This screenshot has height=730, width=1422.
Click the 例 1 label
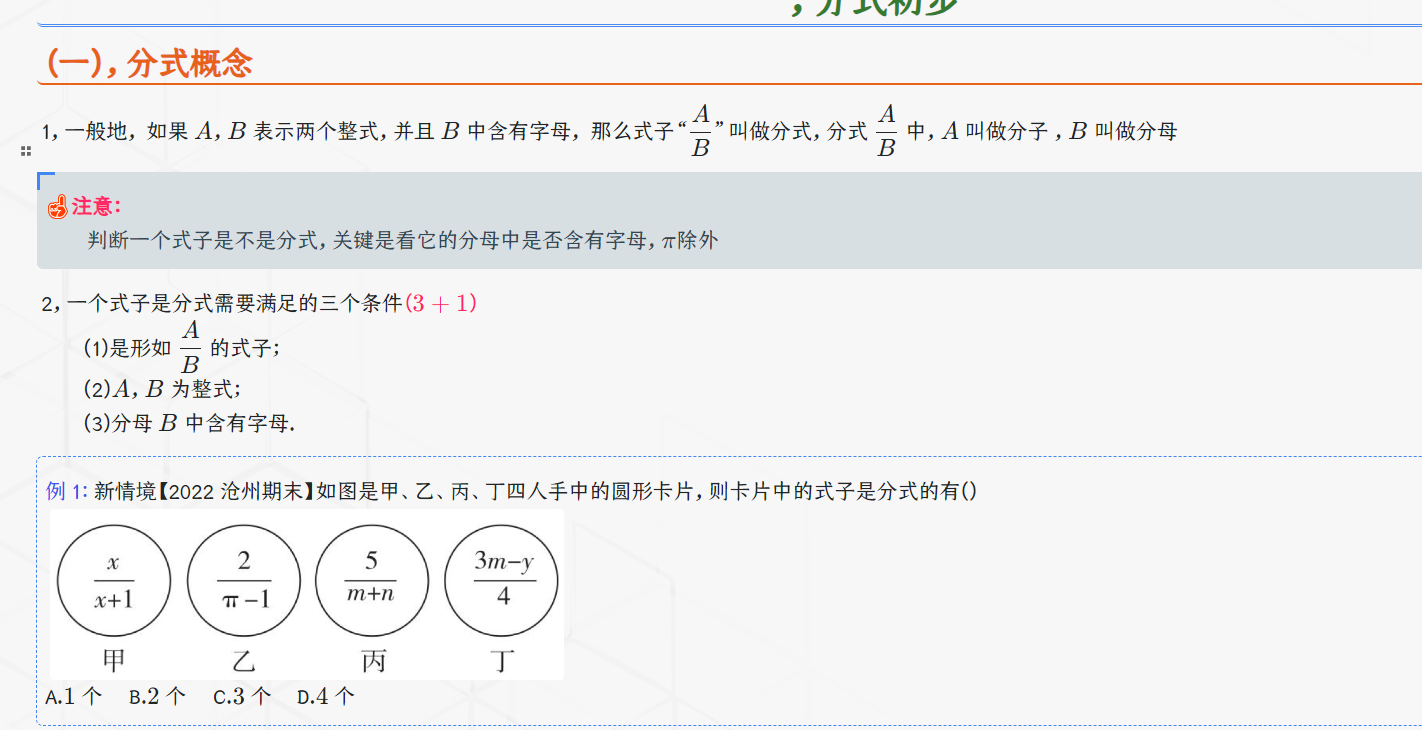click(63, 490)
